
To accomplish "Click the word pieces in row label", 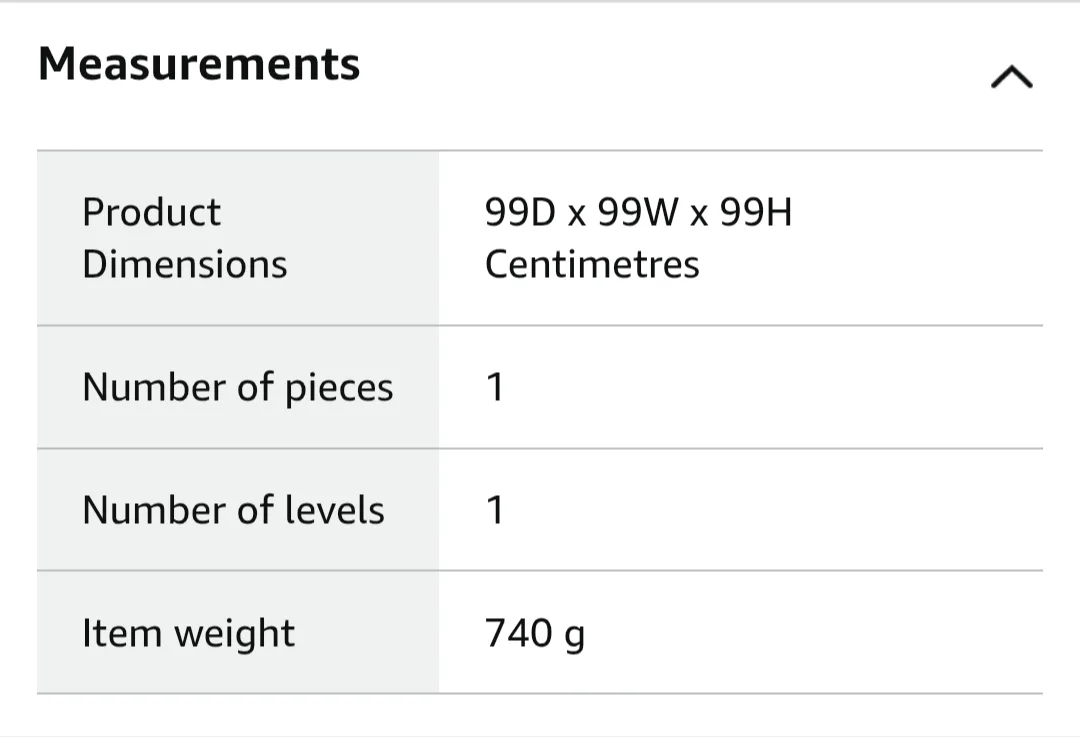I will [339, 388].
